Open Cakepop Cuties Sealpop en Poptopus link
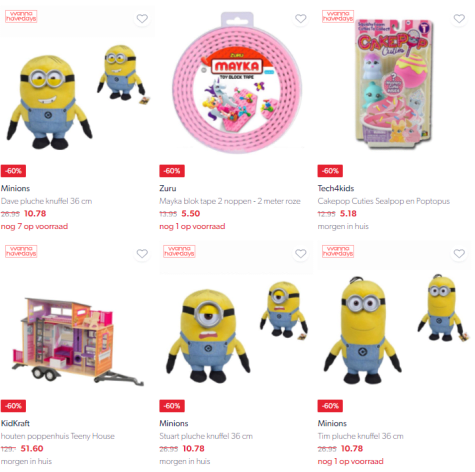 coord(384,201)
